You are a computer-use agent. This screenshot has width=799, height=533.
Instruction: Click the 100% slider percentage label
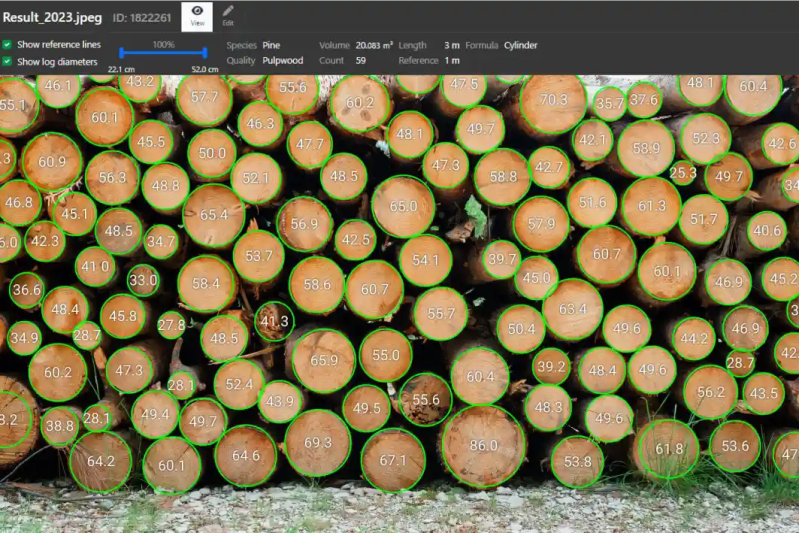(x=163, y=44)
